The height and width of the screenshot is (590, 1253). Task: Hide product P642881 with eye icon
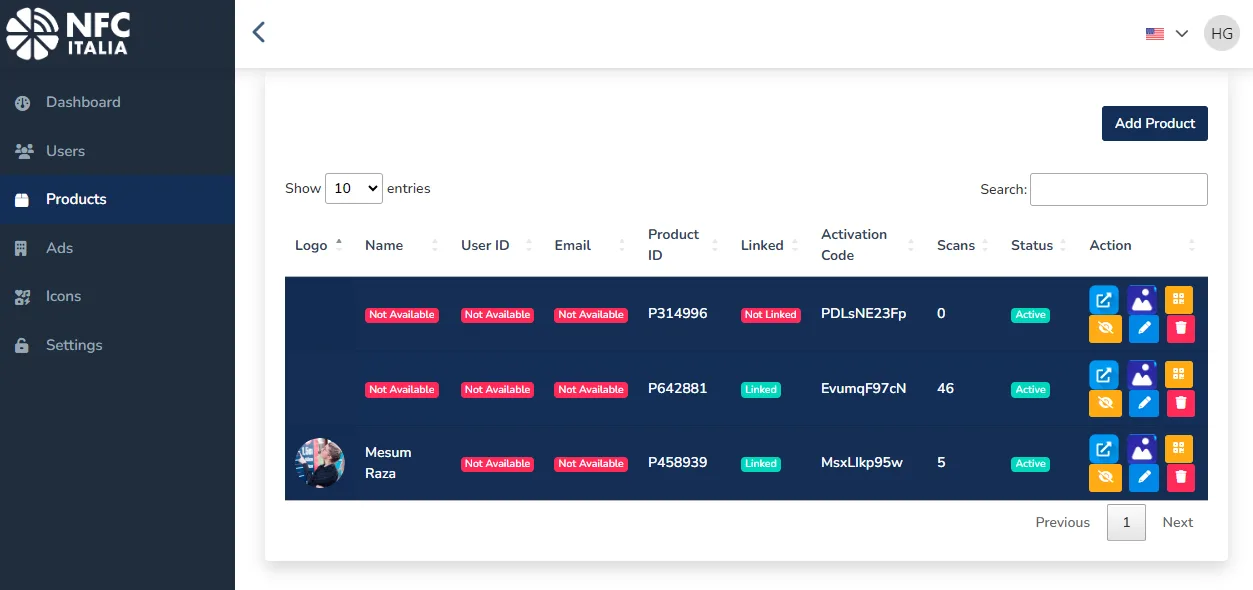coord(1104,403)
